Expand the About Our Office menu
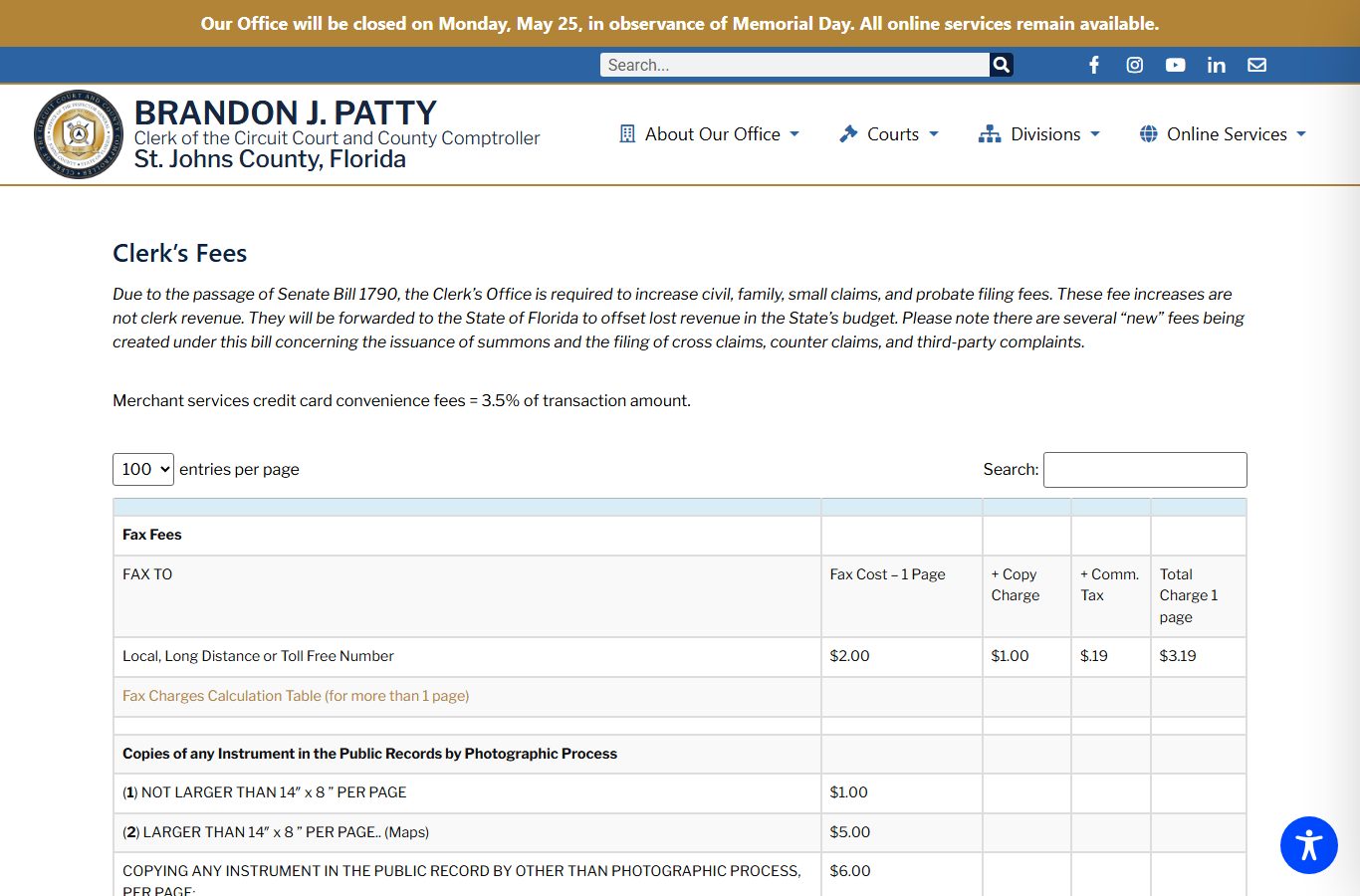Screen dimensions: 1360x896 710,133
